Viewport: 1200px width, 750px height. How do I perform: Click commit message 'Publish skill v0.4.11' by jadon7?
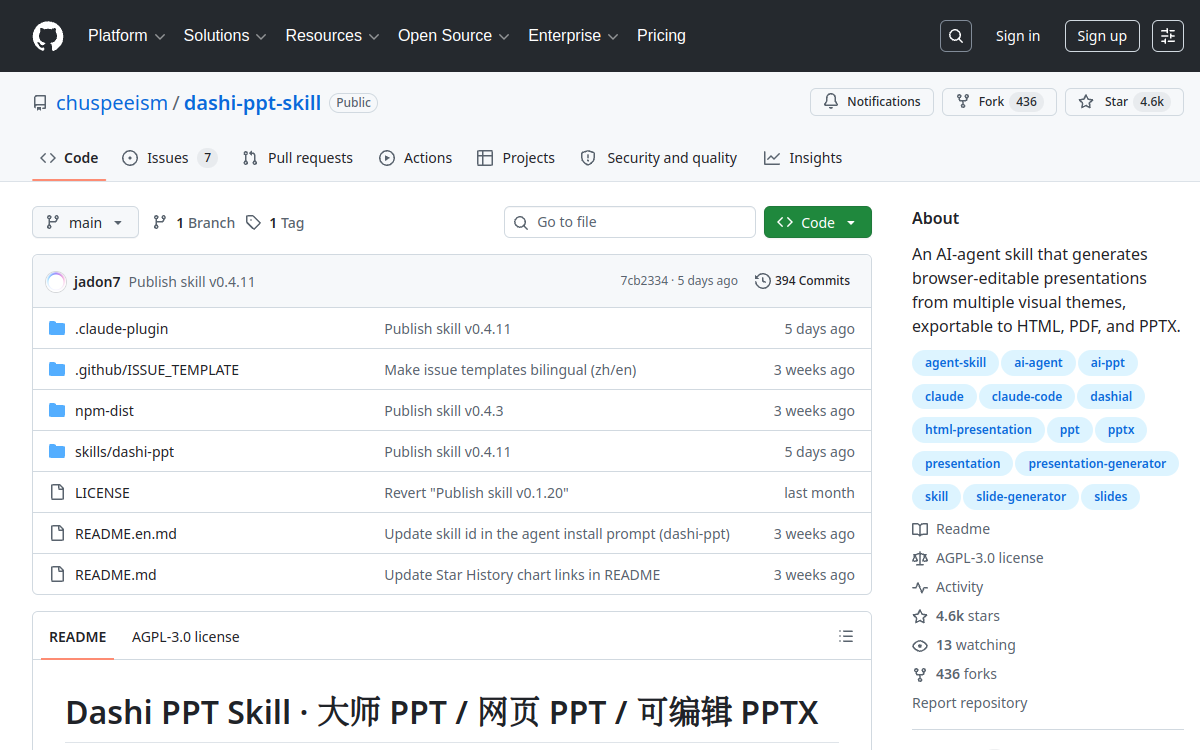pos(192,282)
